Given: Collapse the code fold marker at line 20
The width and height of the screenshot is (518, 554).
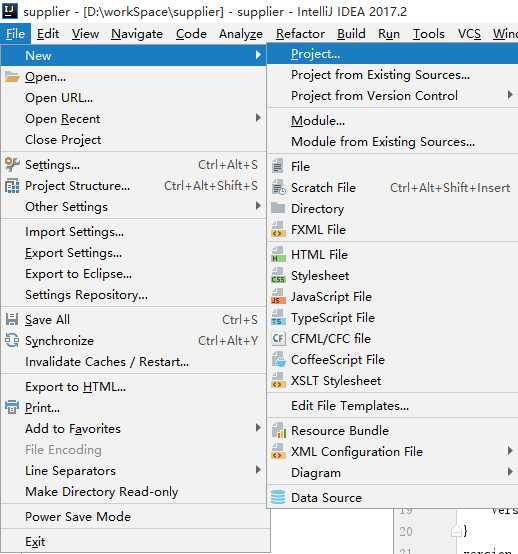Looking at the screenshot, I should tap(456, 531).
